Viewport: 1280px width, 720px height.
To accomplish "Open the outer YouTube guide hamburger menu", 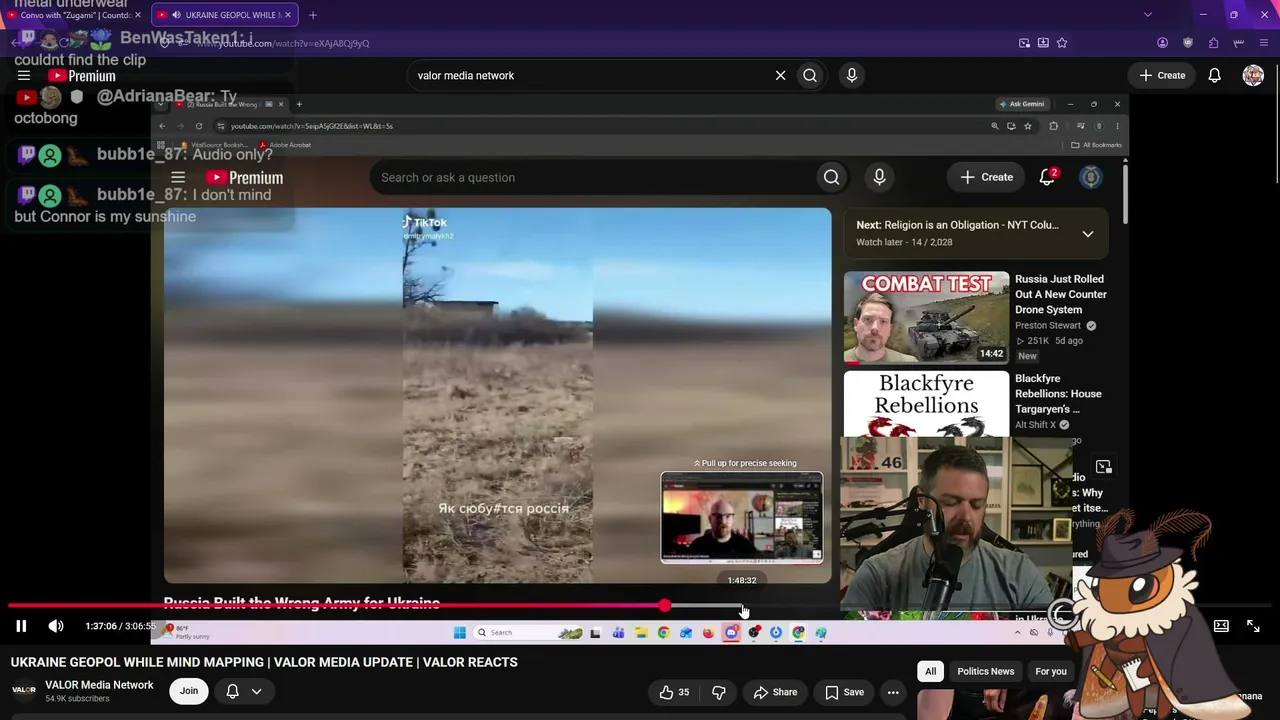I will tap(24, 76).
